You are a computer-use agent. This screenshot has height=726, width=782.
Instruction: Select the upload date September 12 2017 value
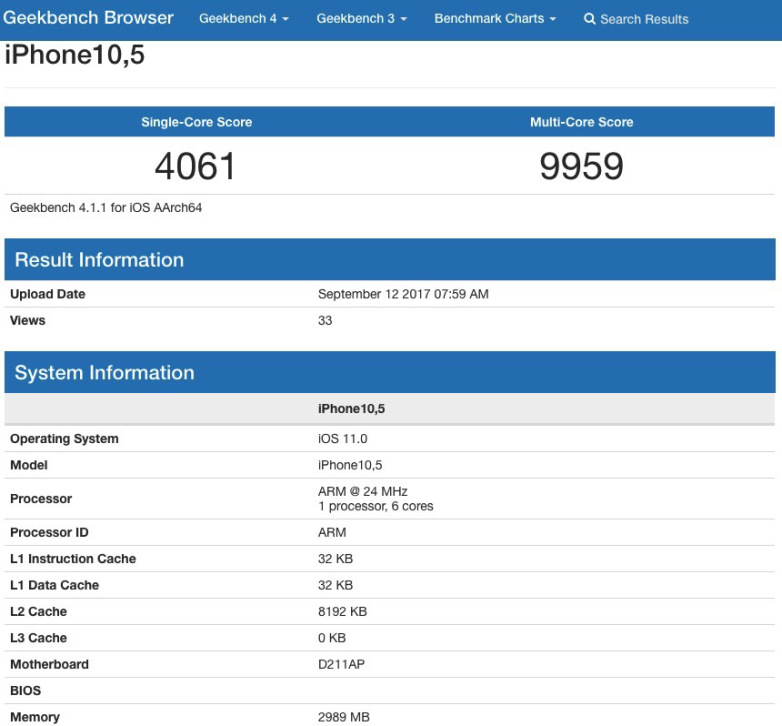[x=403, y=294]
